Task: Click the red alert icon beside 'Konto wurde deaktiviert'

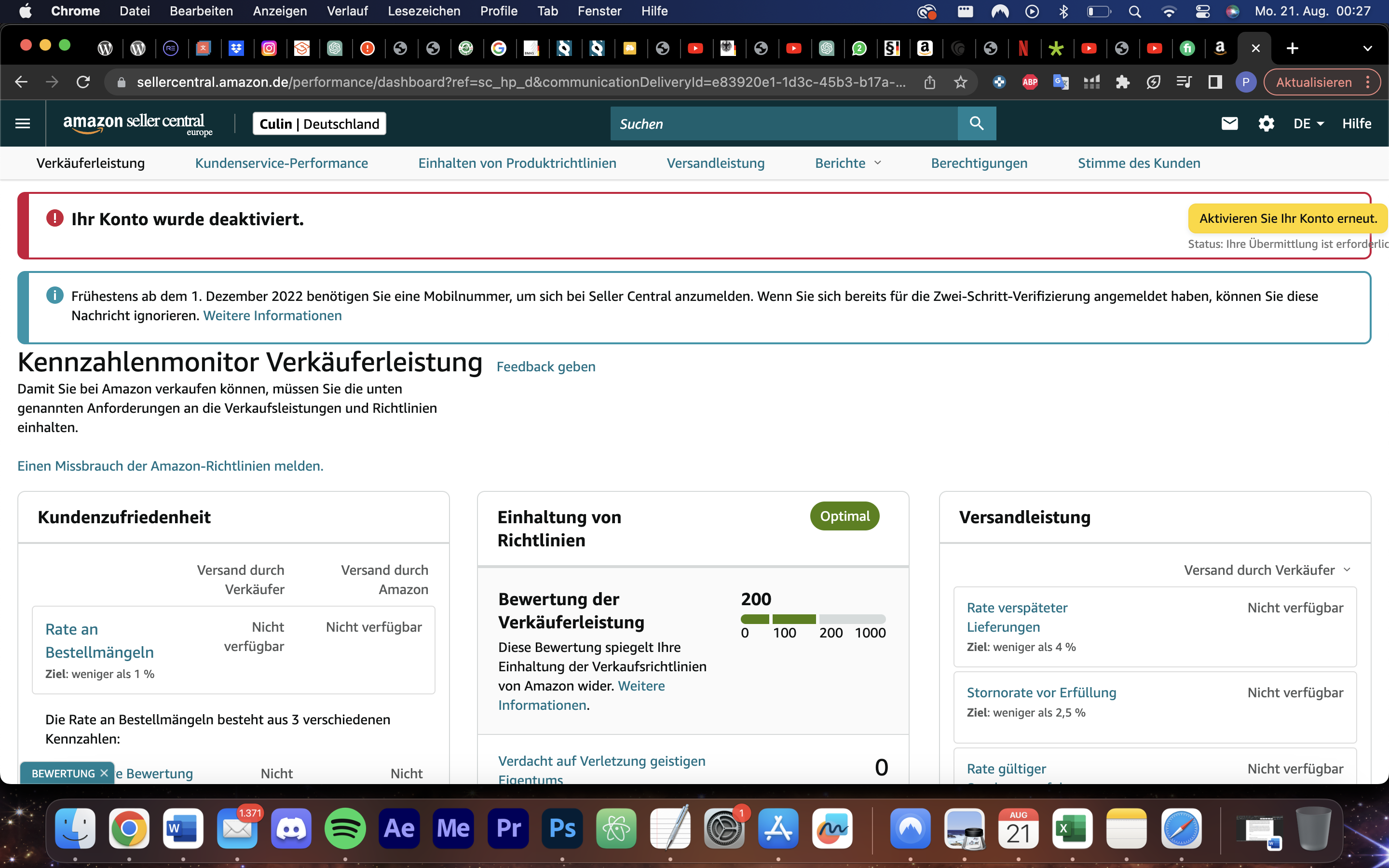Action: tap(54, 218)
